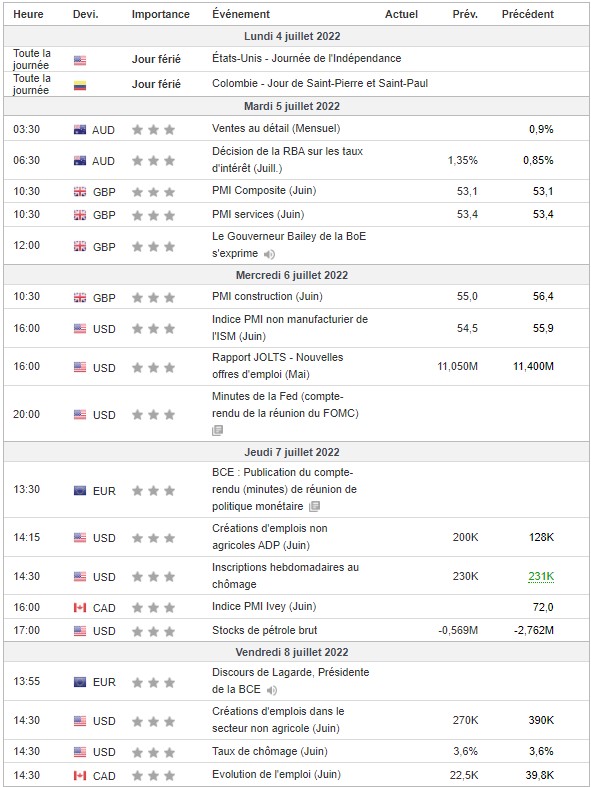The width and height of the screenshot is (591, 787).
Task: Click the importance stars in Taux de chômage row
Action: point(154,752)
